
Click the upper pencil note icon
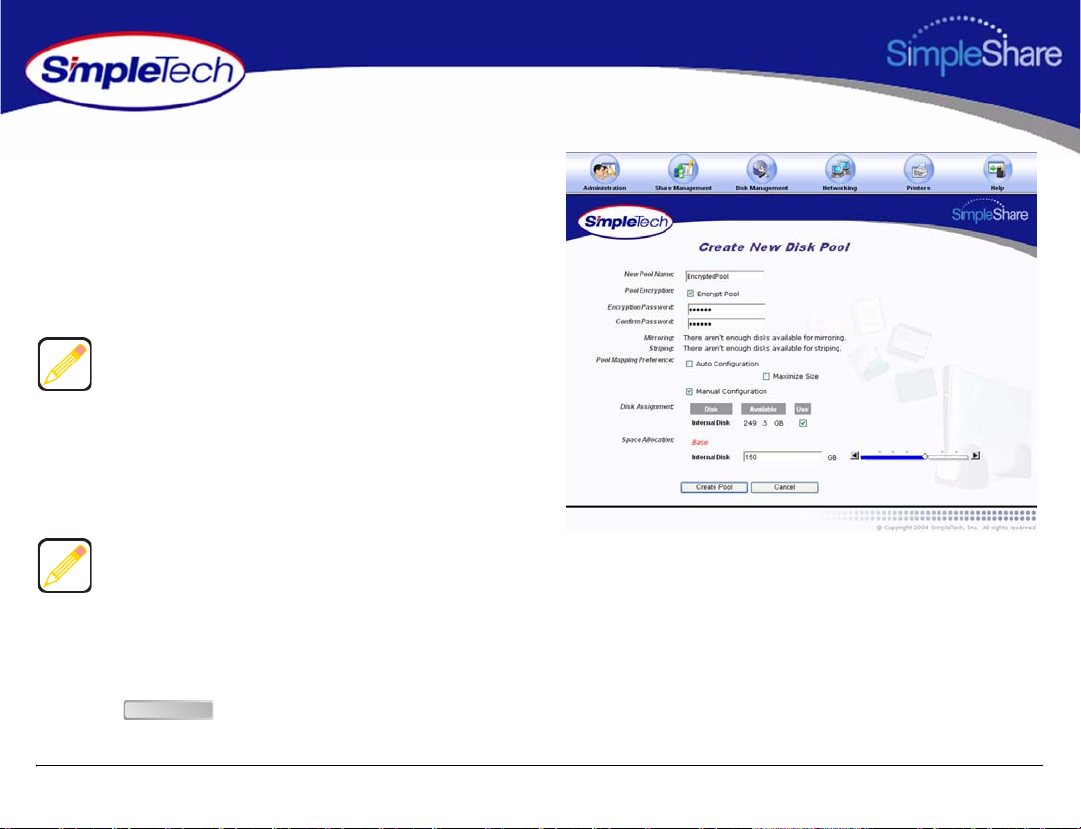[x=65, y=364]
